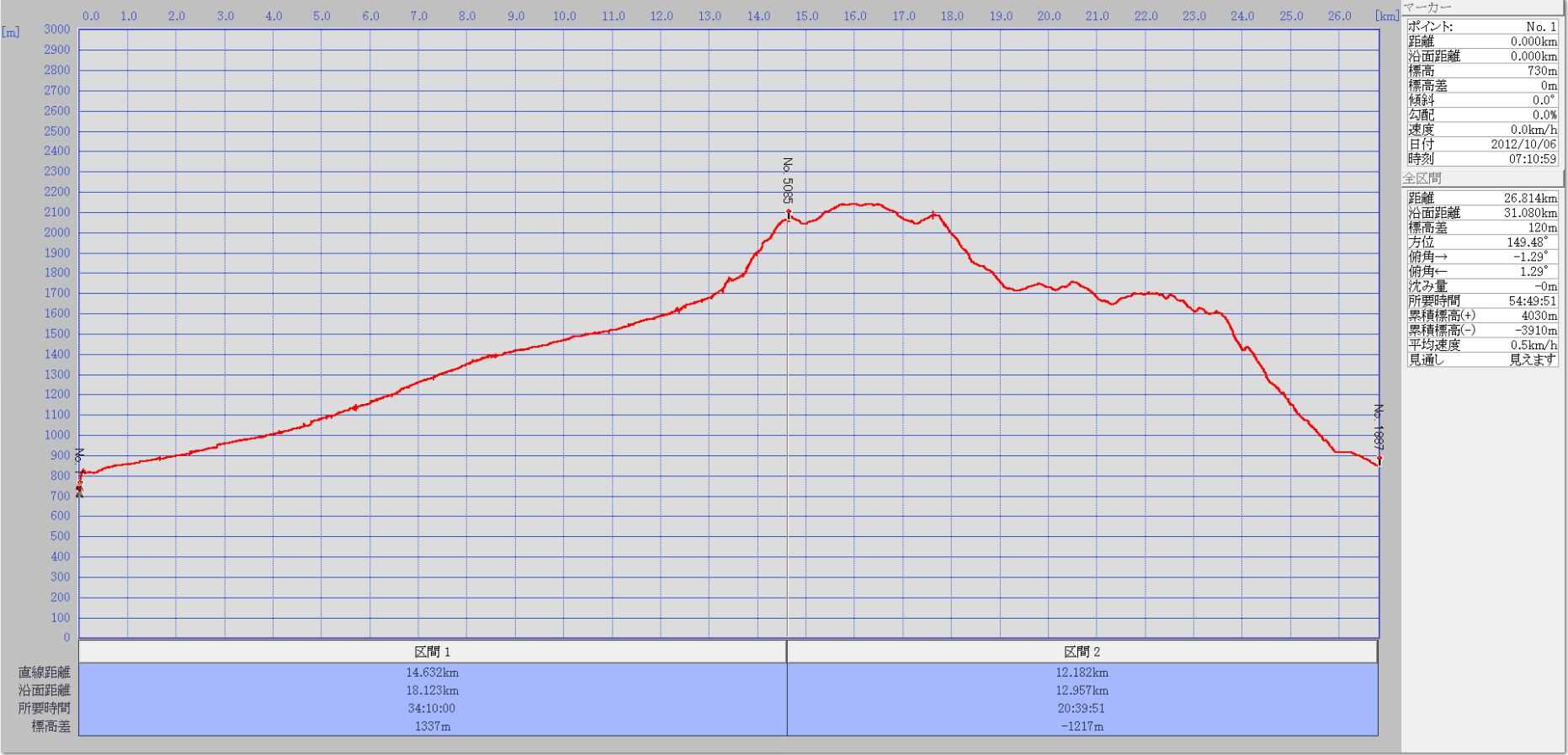Click the [m] unit label on vertical axis

[x=11, y=33]
